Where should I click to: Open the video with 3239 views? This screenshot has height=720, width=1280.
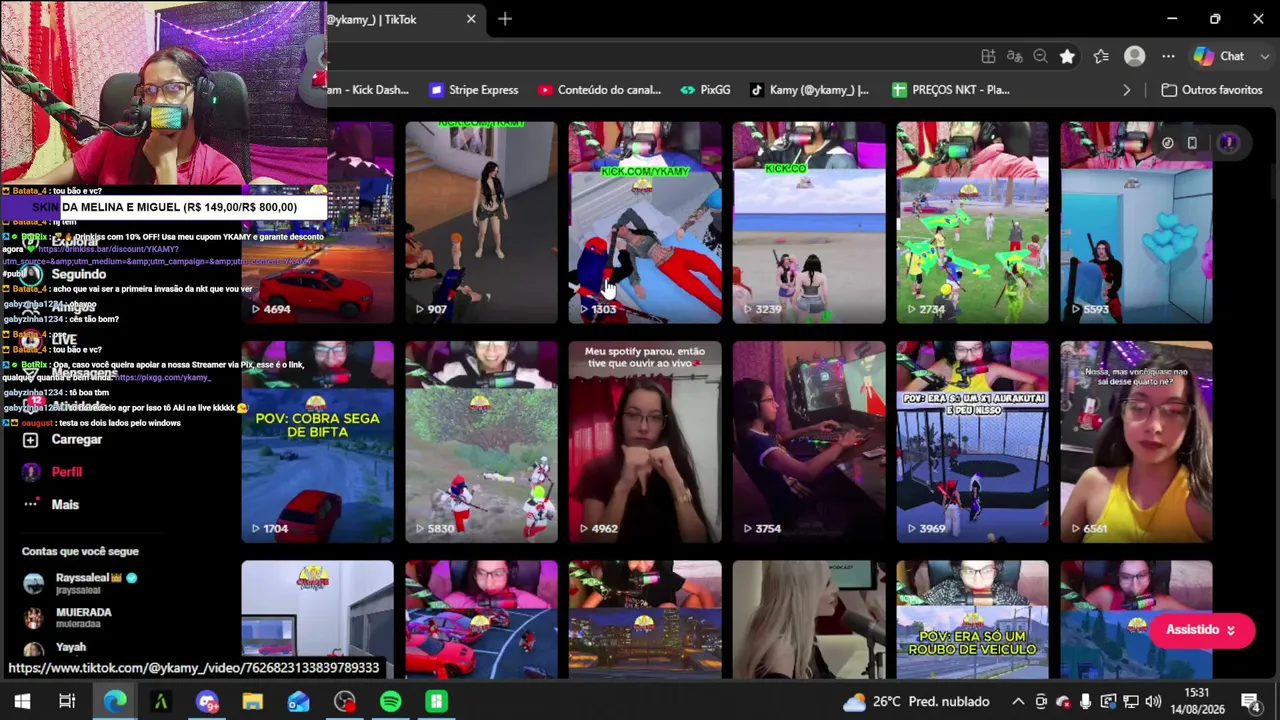click(809, 222)
